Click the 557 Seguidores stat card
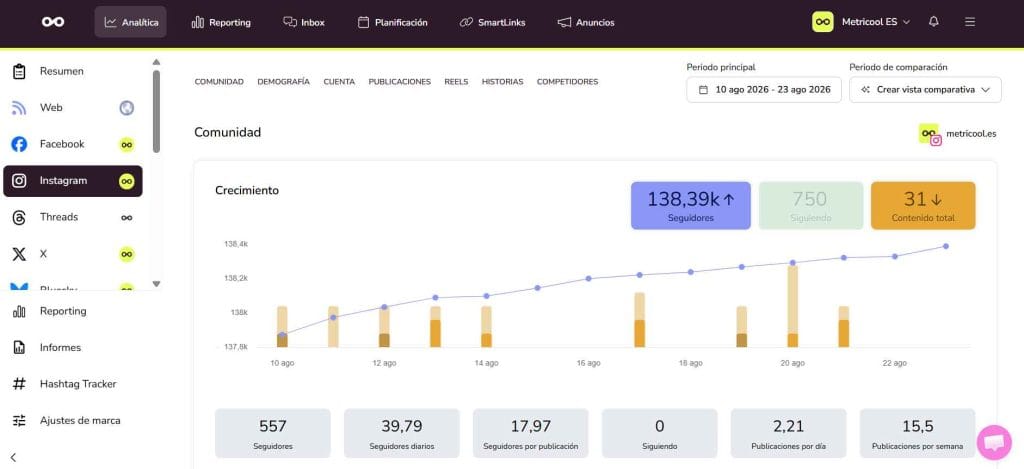1024x469 pixels. pos(273,433)
